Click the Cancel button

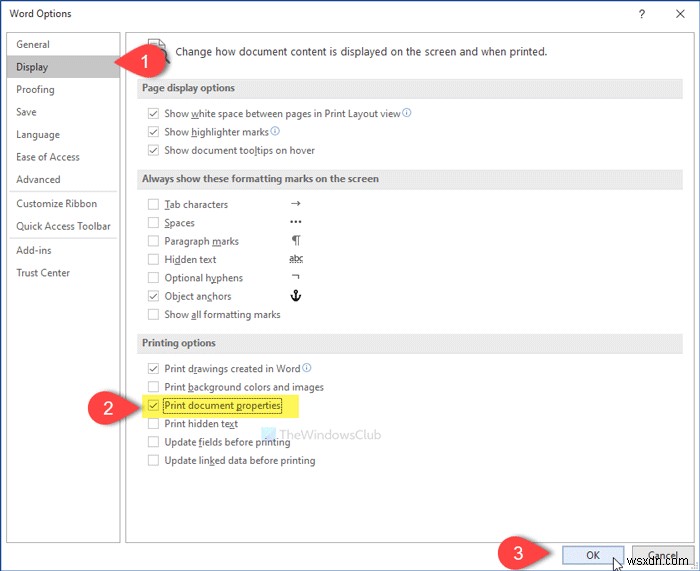(662, 555)
